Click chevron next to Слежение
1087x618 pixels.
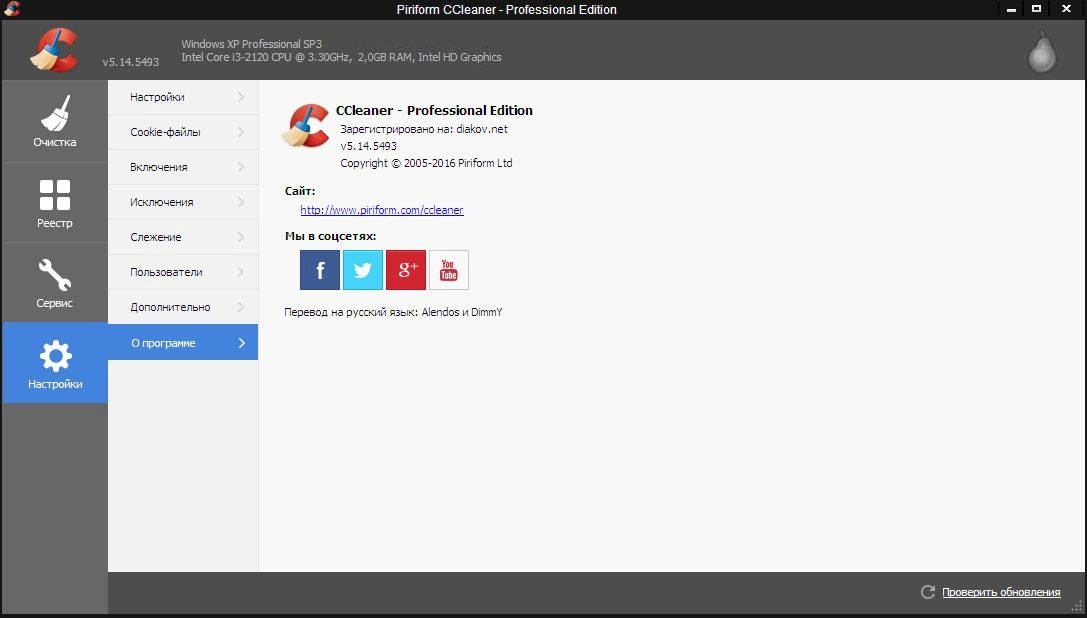(241, 237)
